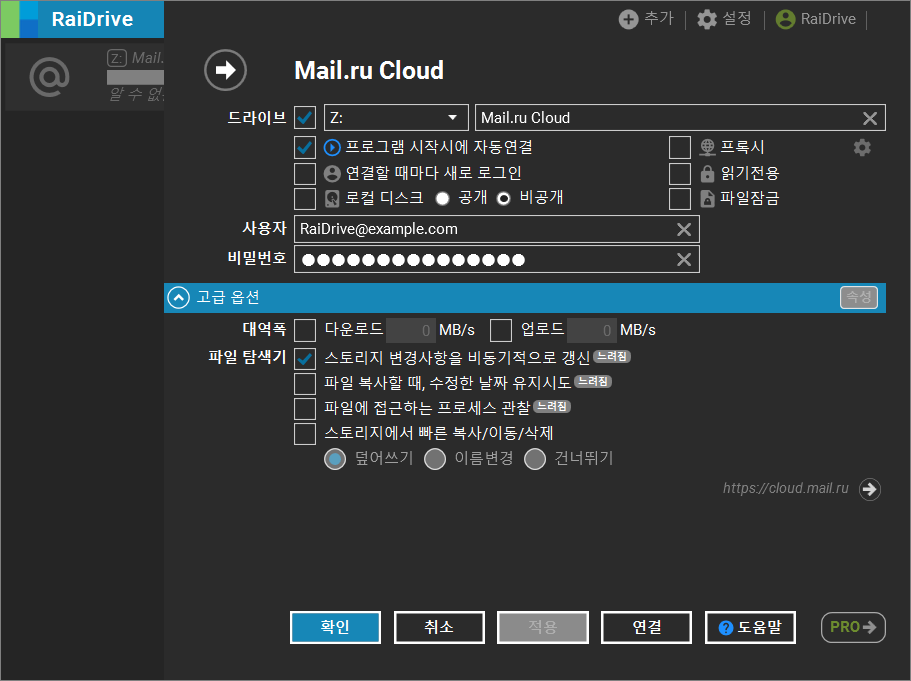This screenshot has height=681, width=911.
Task: Select the Z: Mail drive entry in sidebar
Action: tap(83, 77)
